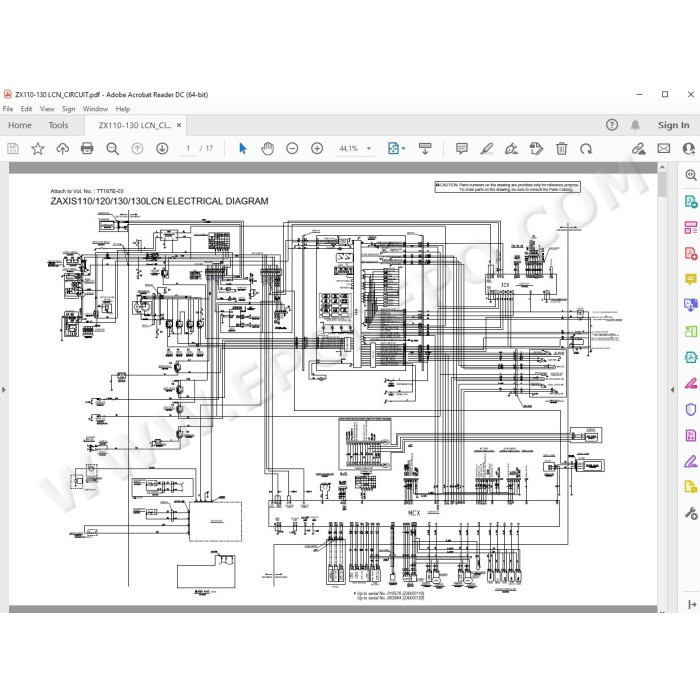
Task: Open Find text magnifier icon
Action: 112,148
